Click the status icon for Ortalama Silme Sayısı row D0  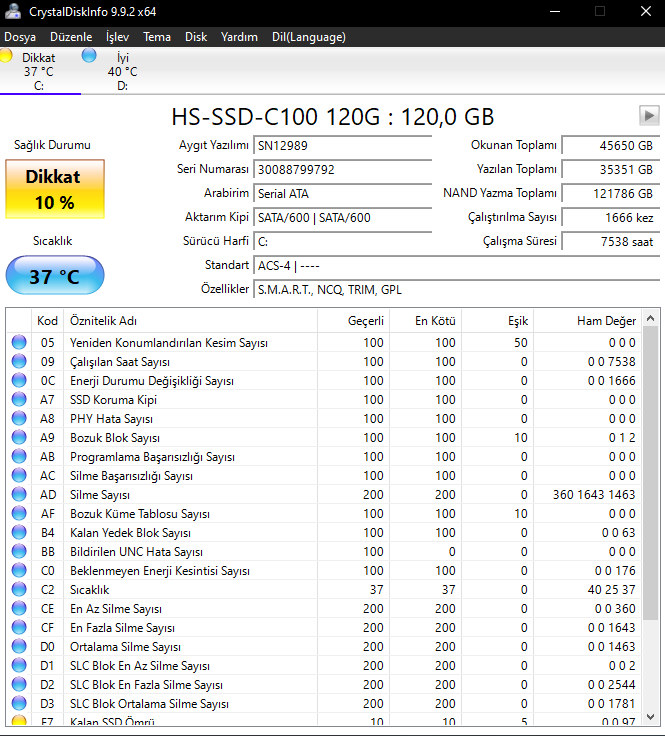pos(19,646)
